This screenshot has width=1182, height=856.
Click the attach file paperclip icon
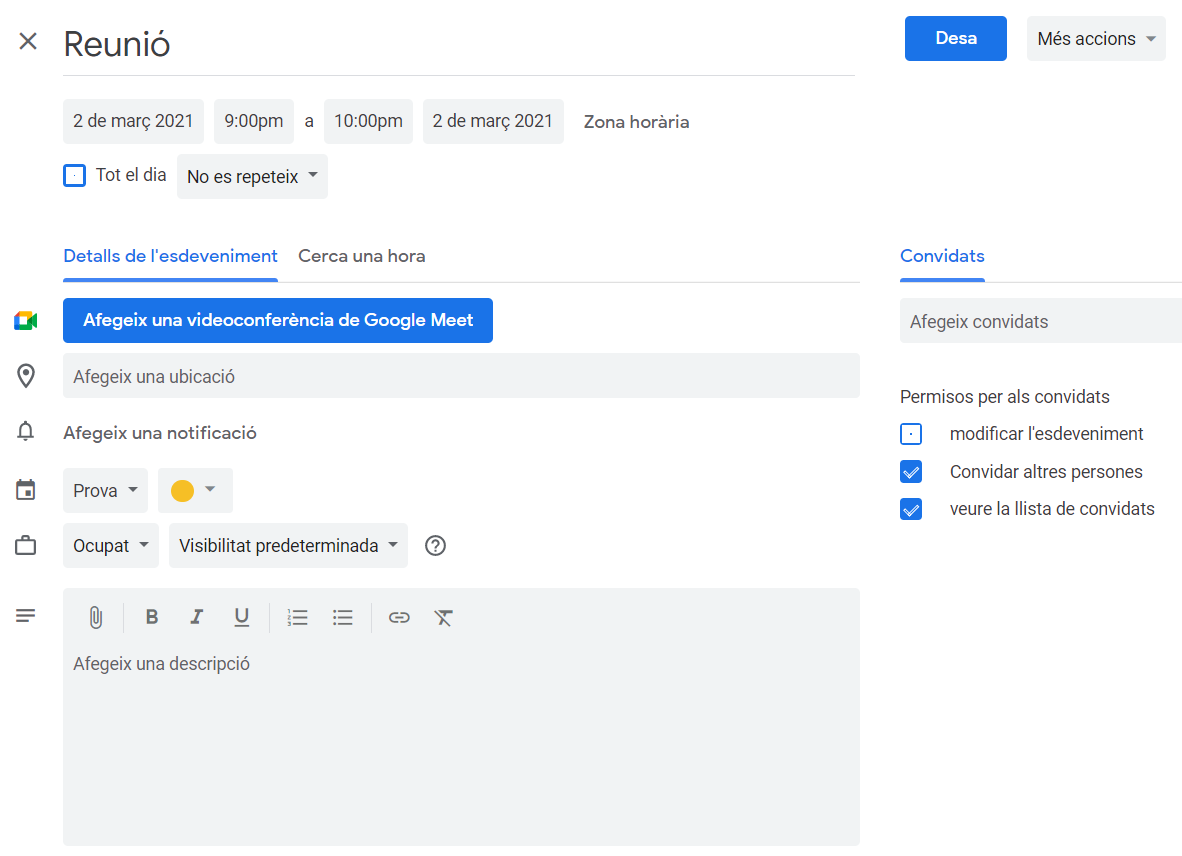tap(96, 618)
